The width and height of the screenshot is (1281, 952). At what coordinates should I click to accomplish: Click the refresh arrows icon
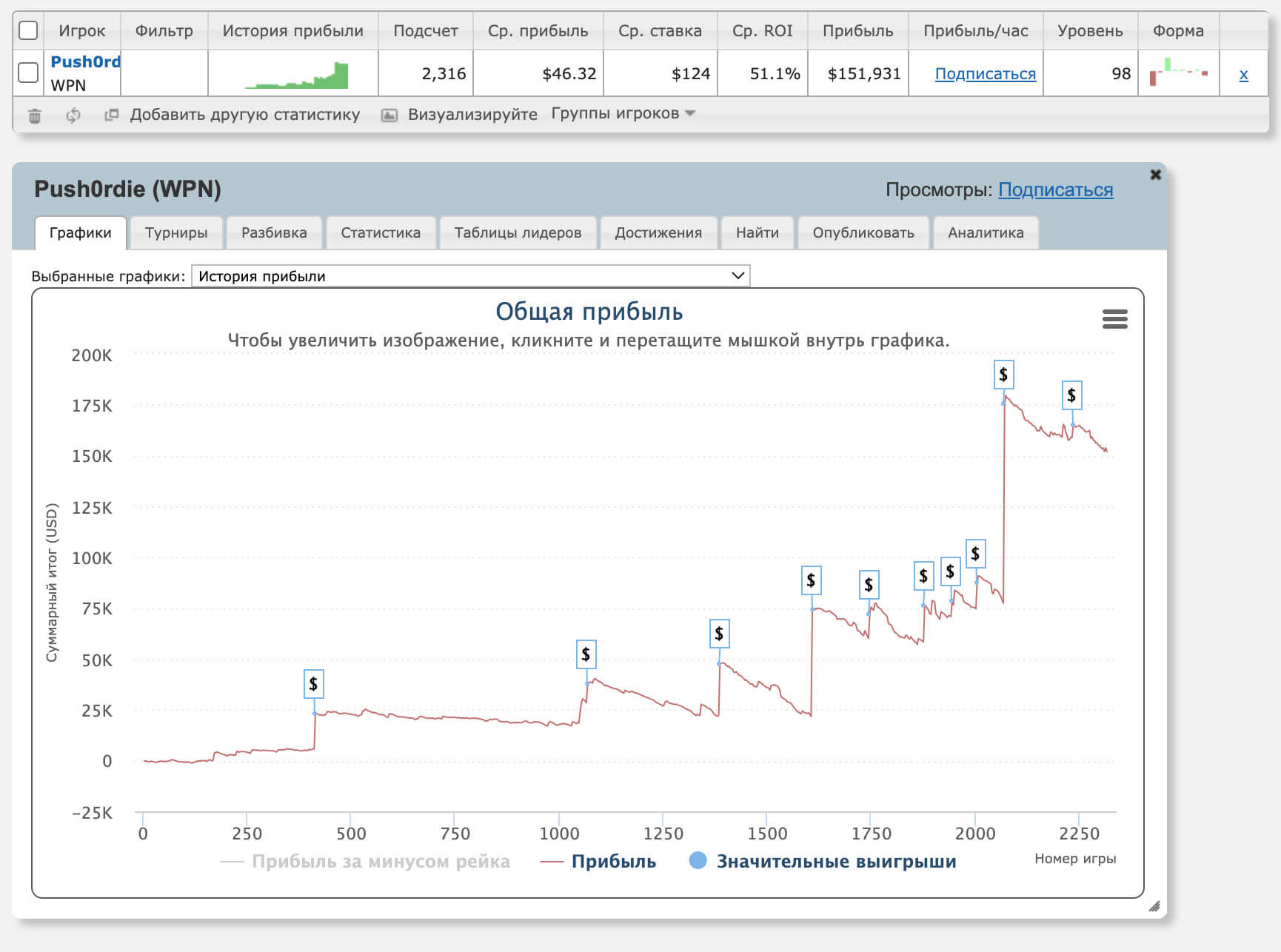[73, 115]
